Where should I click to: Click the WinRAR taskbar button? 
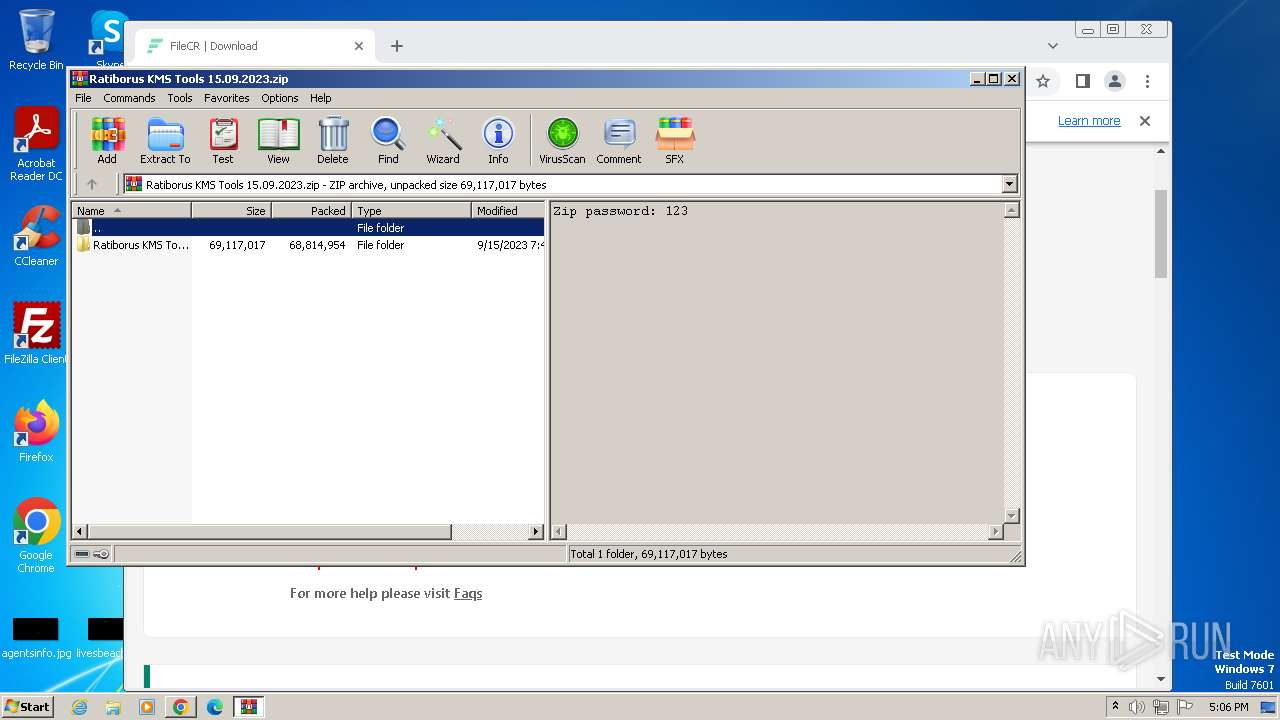[x=249, y=707]
